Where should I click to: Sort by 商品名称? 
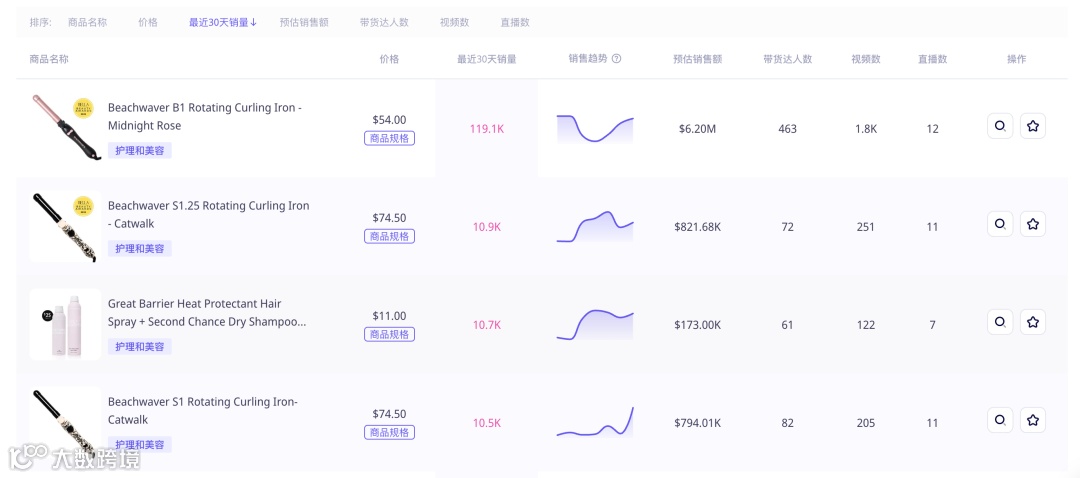[x=87, y=22]
